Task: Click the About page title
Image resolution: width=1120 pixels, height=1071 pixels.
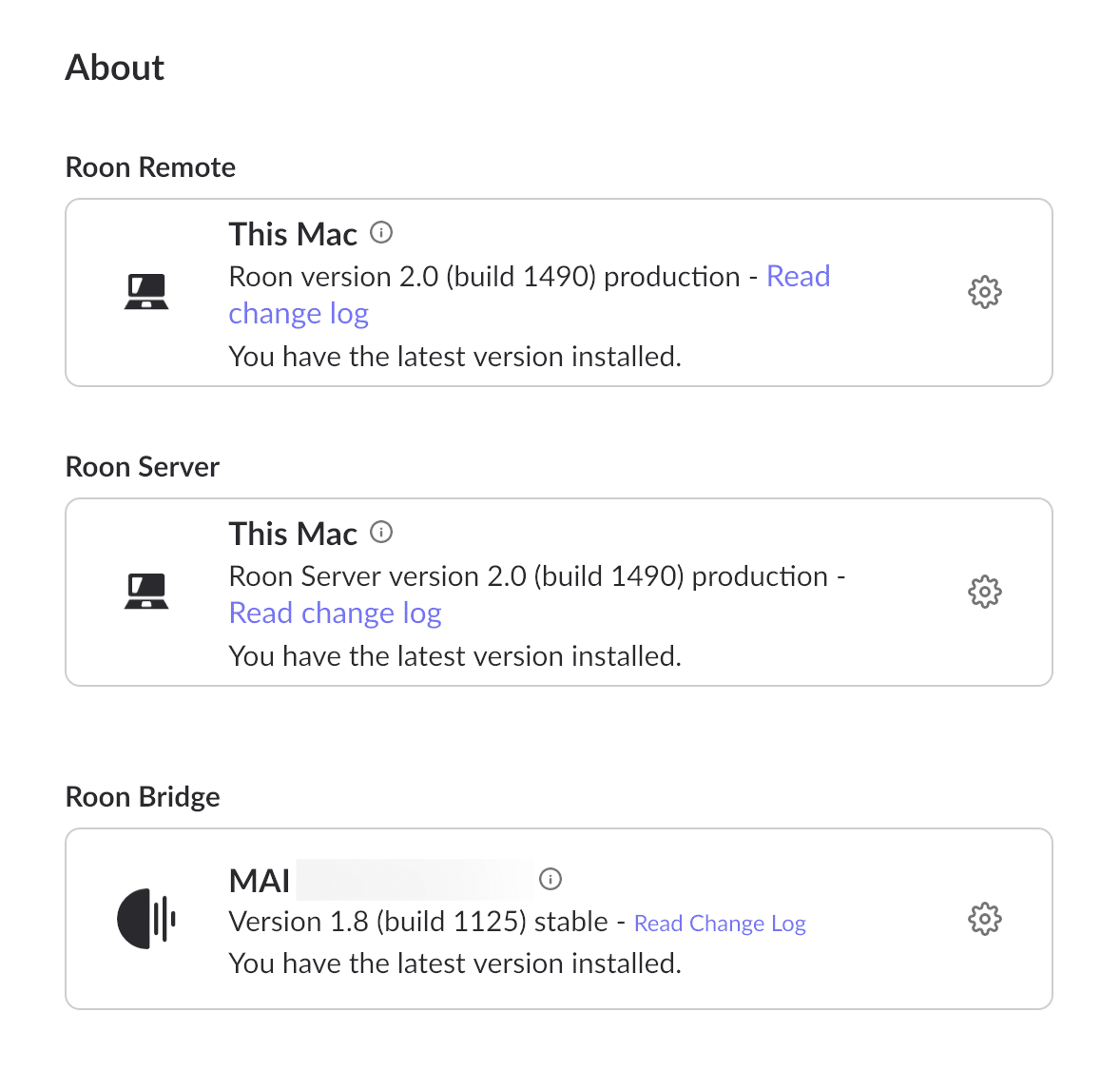Action: (x=114, y=67)
